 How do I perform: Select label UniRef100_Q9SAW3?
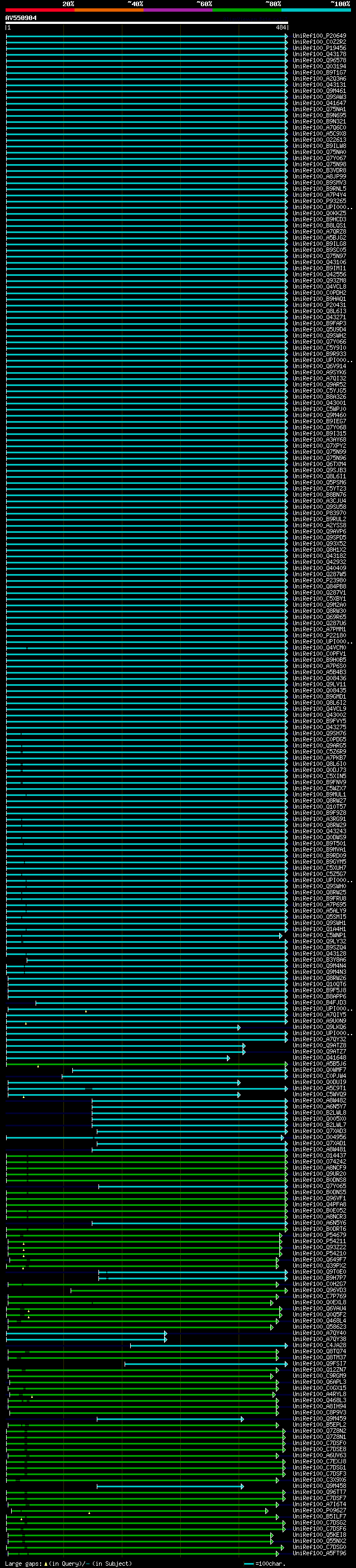(319, 97)
